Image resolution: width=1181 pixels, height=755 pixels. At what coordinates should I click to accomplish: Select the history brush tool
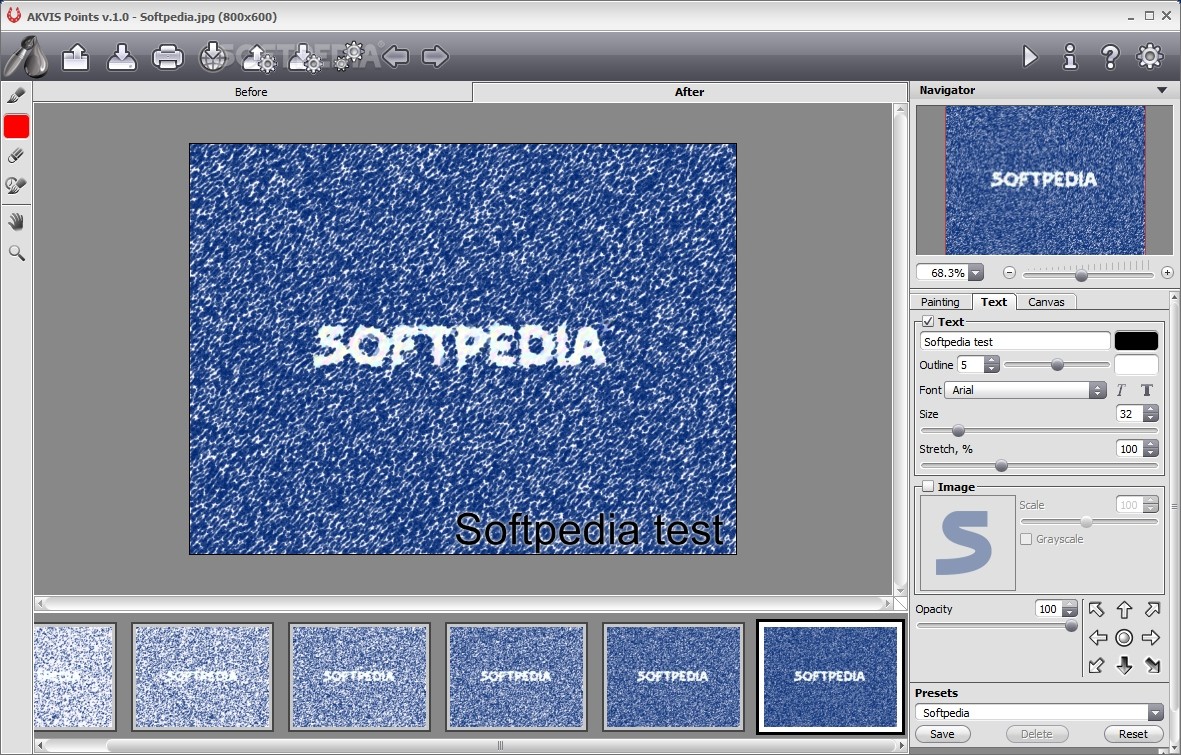[16, 185]
